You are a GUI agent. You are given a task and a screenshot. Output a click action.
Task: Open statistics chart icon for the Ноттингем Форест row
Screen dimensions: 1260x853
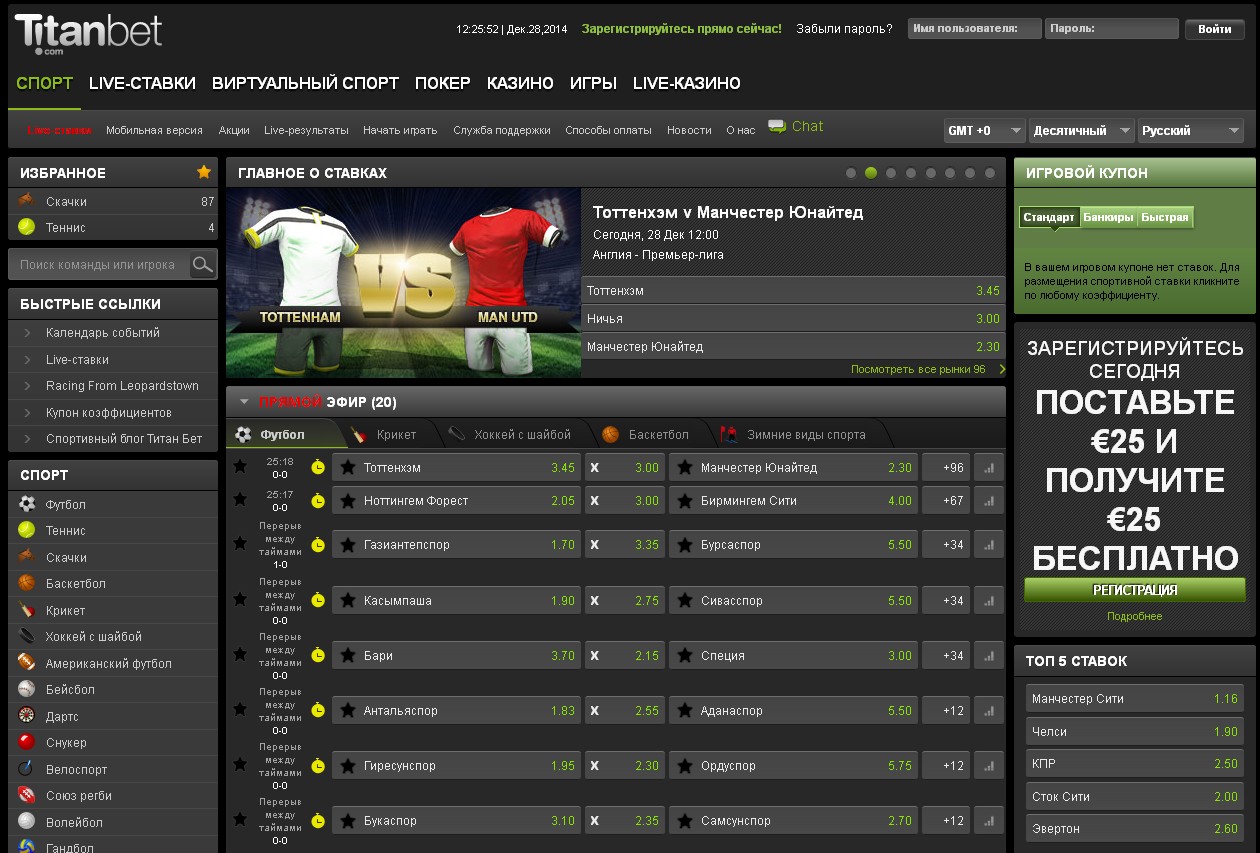point(990,500)
